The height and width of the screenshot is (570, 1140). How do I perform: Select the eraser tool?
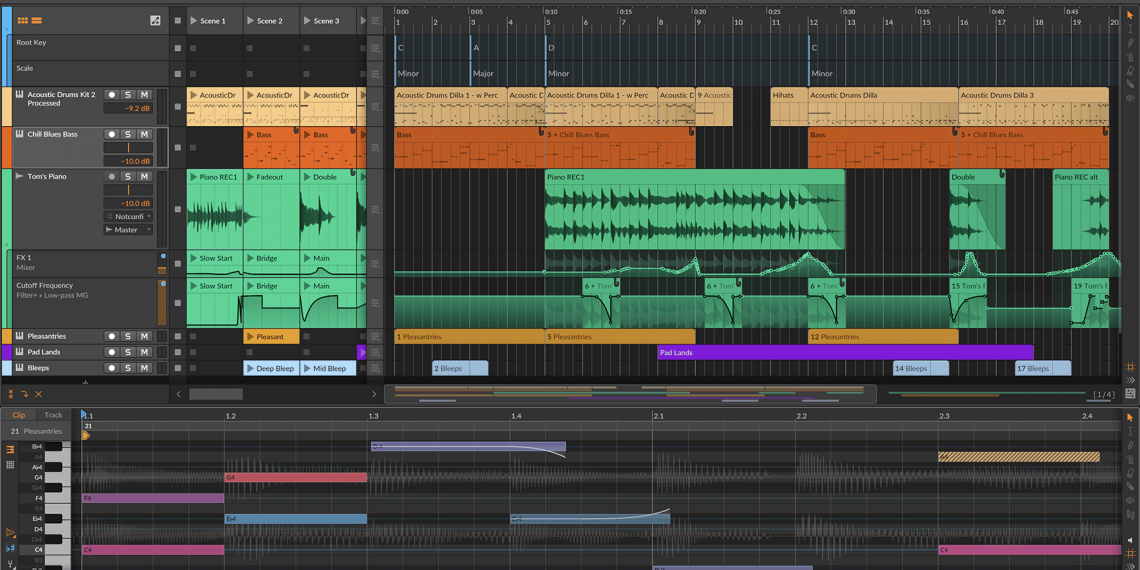tap(1130, 72)
